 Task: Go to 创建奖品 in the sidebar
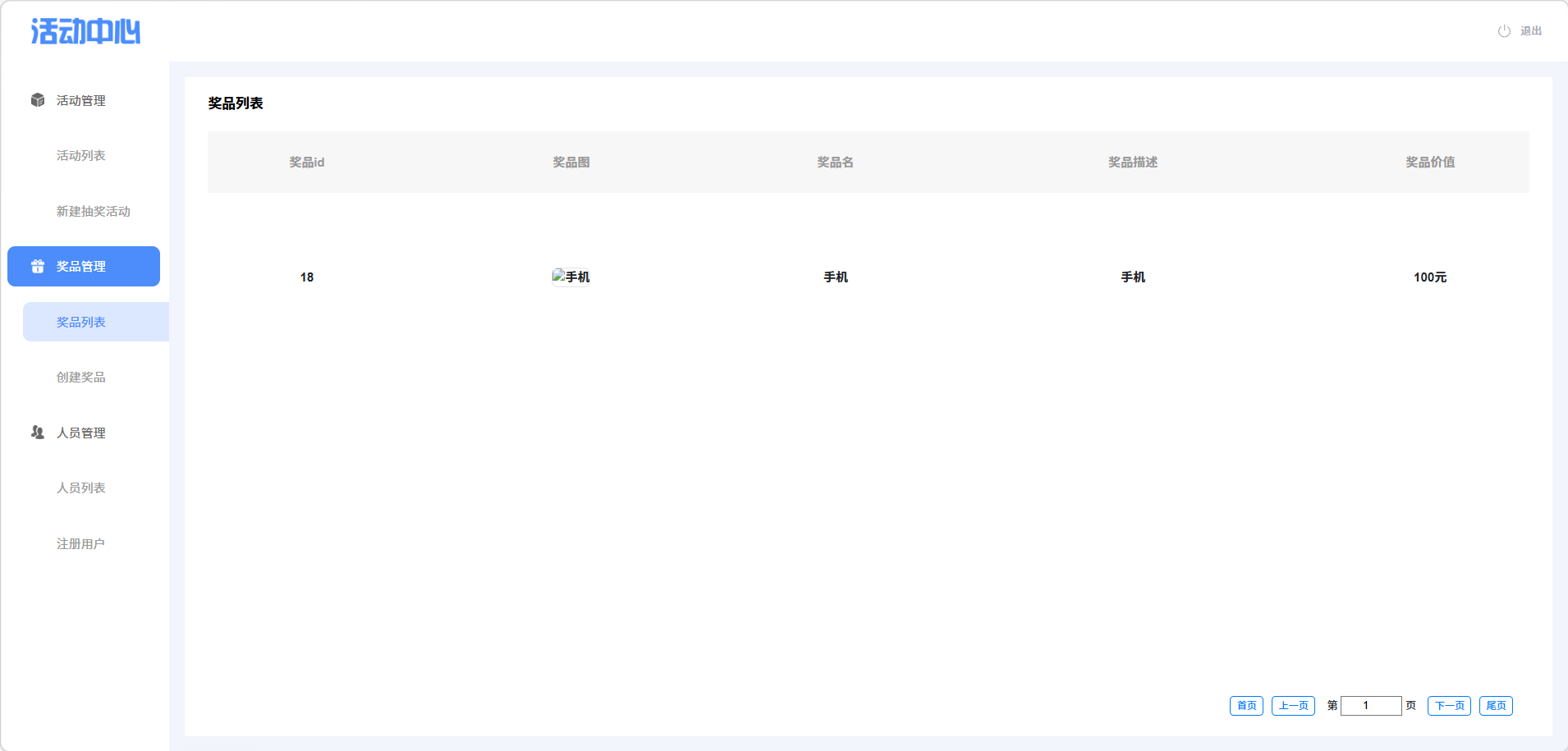(80, 377)
